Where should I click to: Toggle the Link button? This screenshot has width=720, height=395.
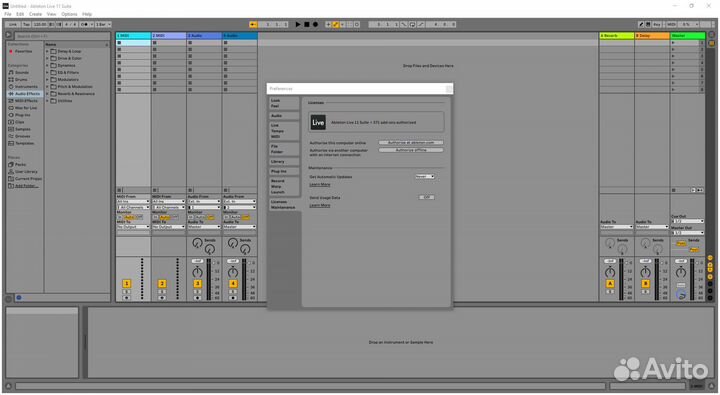point(13,24)
